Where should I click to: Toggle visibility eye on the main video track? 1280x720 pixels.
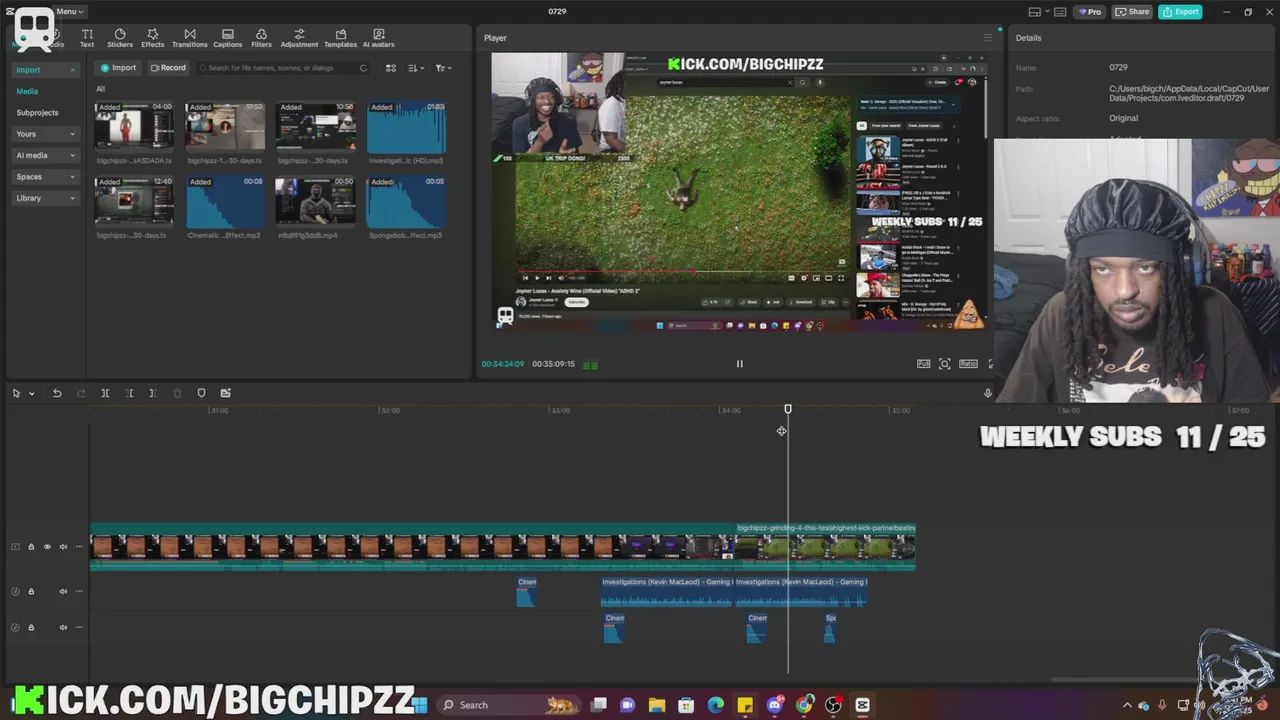click(47, 547)
